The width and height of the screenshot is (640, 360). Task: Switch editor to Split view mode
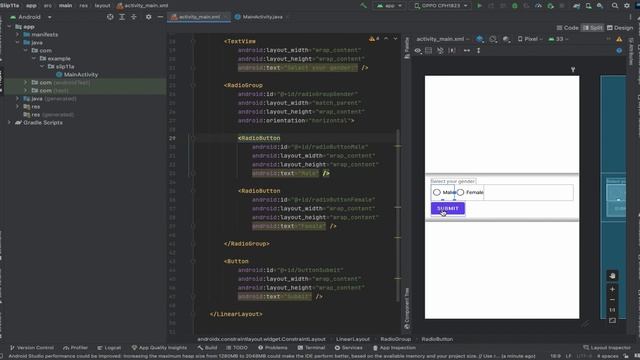593,28
